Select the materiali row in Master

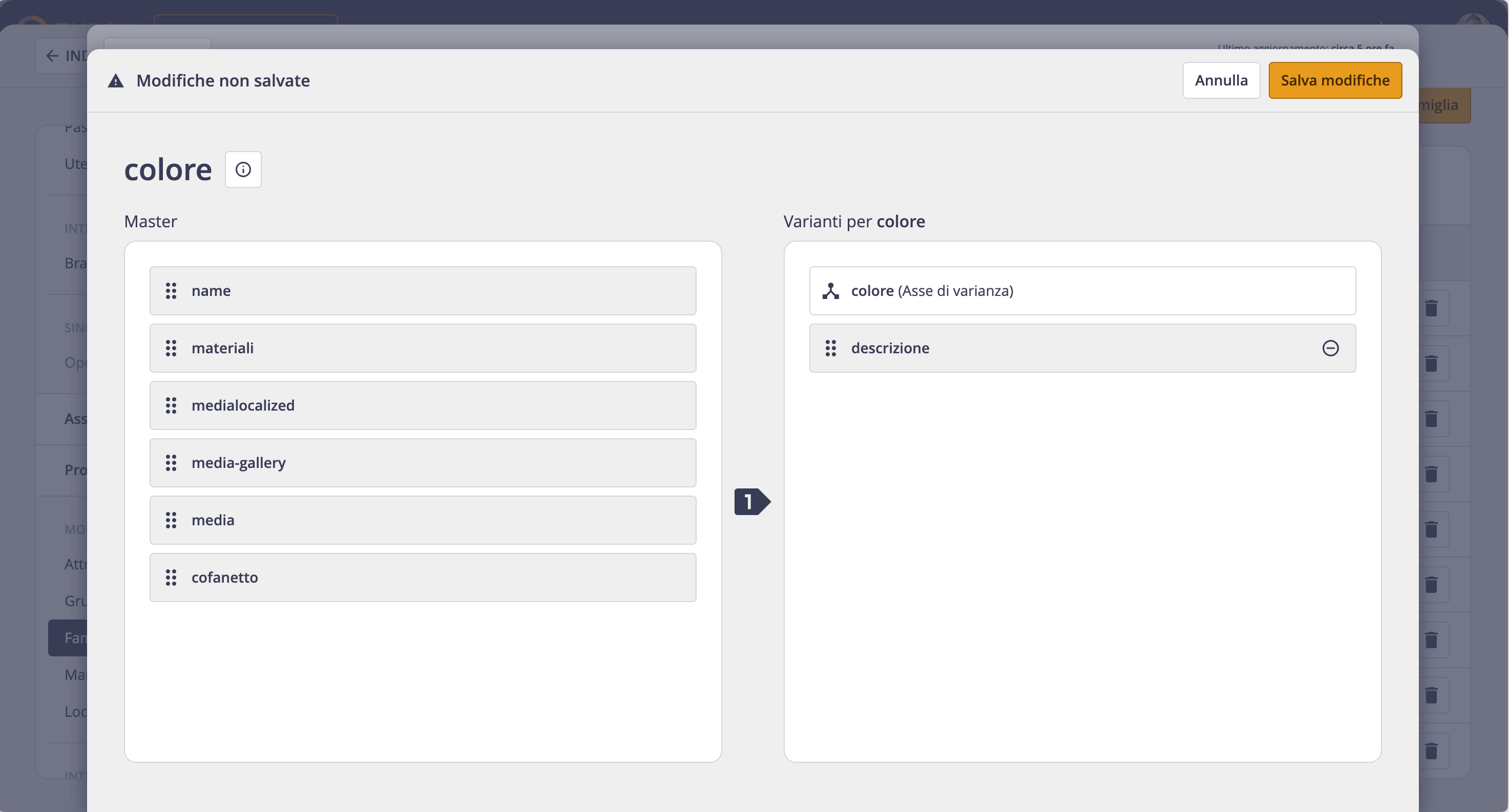click(x=423, y=348)
